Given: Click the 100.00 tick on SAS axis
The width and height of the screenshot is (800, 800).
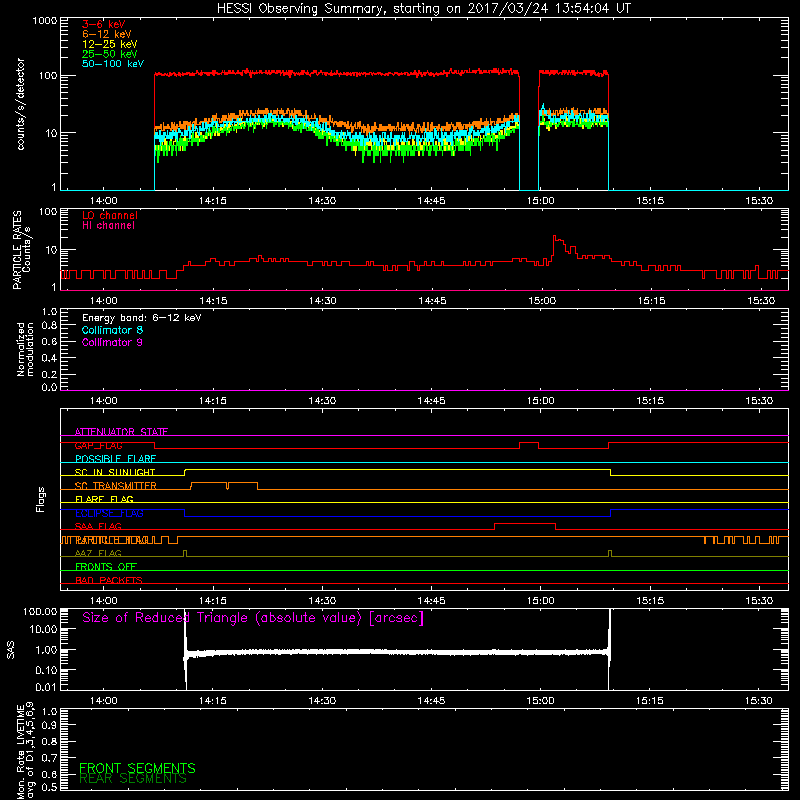Looking at the screenshot, I should (x=40, y=611).
